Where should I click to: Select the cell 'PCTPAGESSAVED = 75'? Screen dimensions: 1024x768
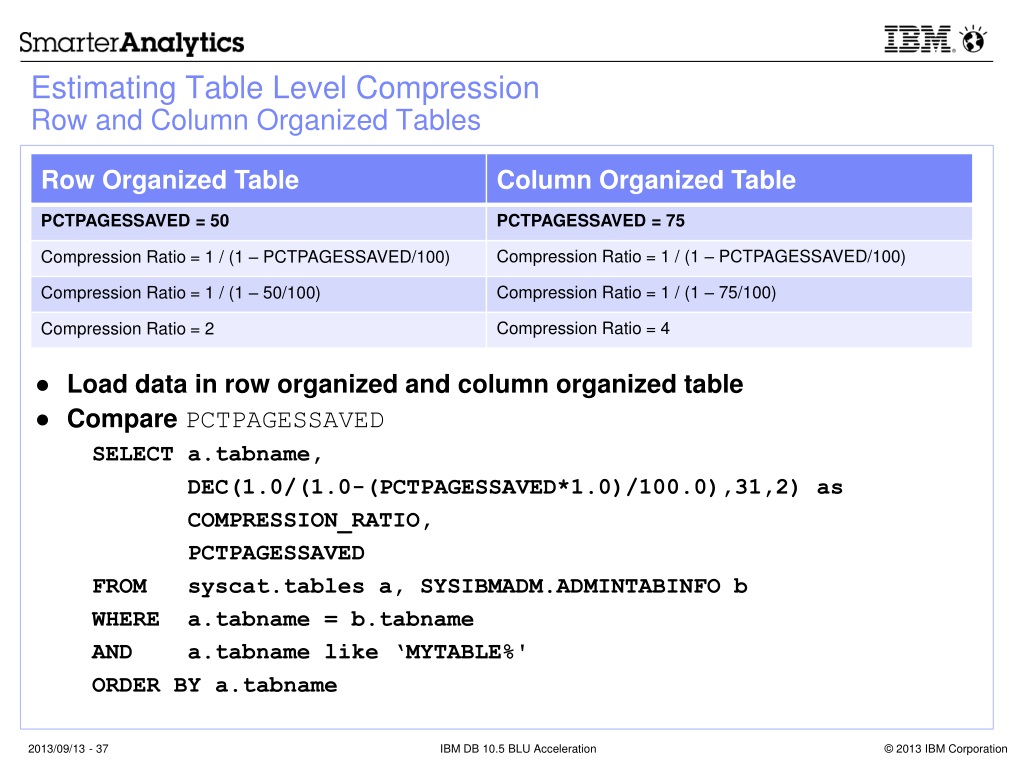(x=729, y=221)
